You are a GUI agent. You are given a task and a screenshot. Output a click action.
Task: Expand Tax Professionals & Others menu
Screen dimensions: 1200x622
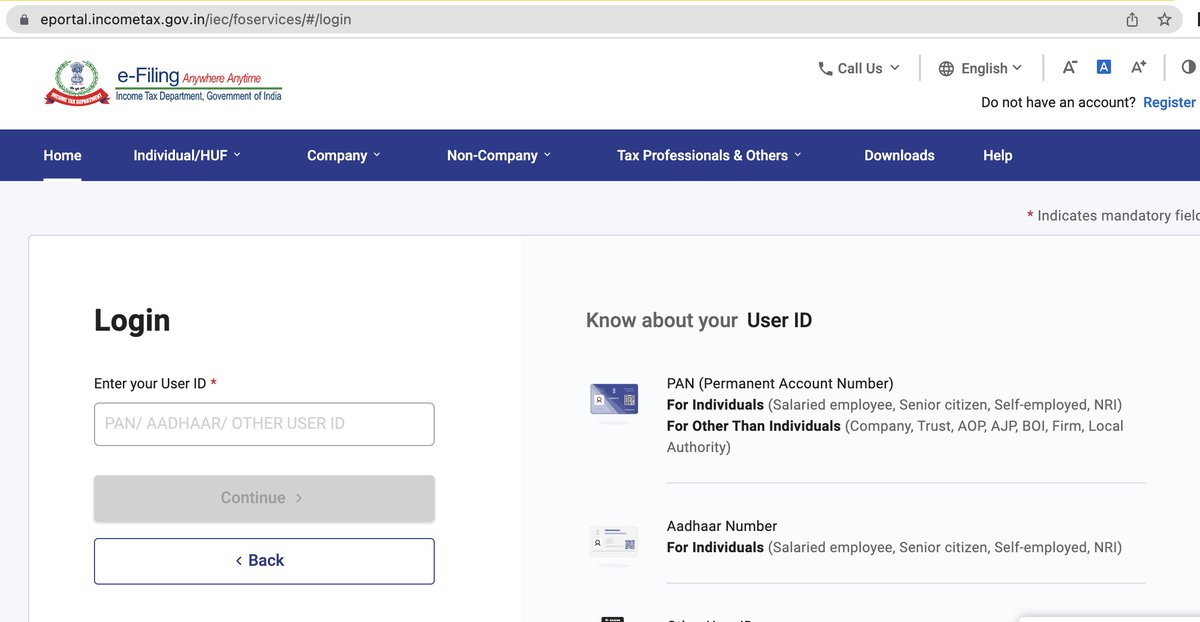(709, 155)
